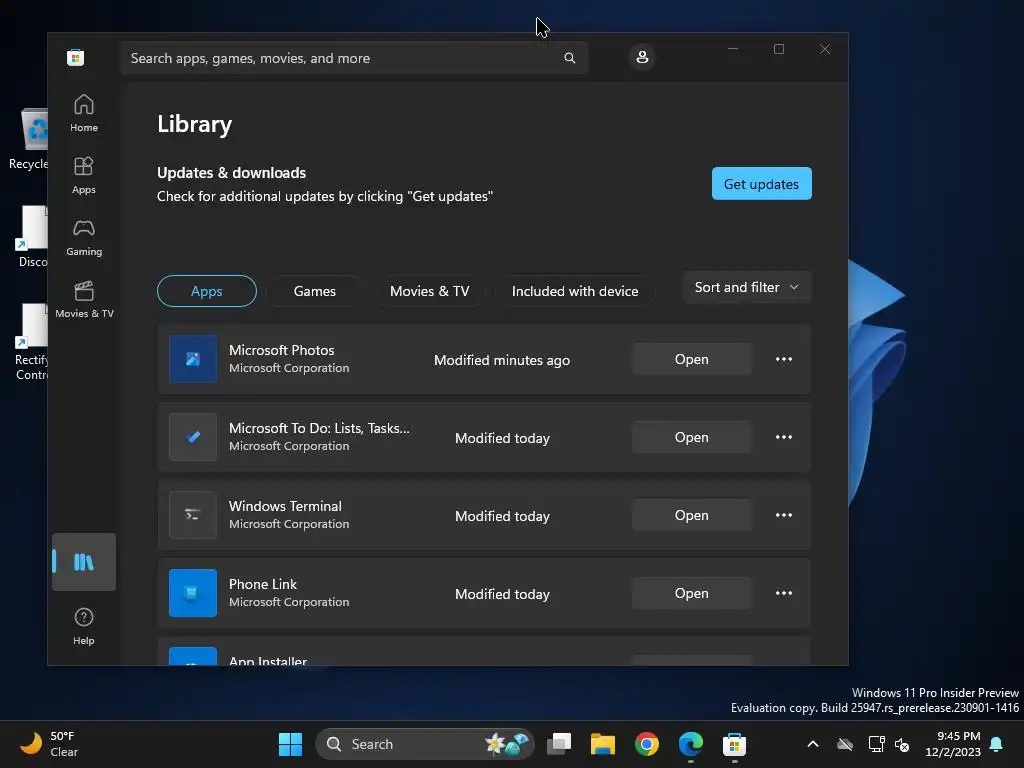Select the Games filter tab
This screenshot has height=768, width=1024.
tap(315, 291)
